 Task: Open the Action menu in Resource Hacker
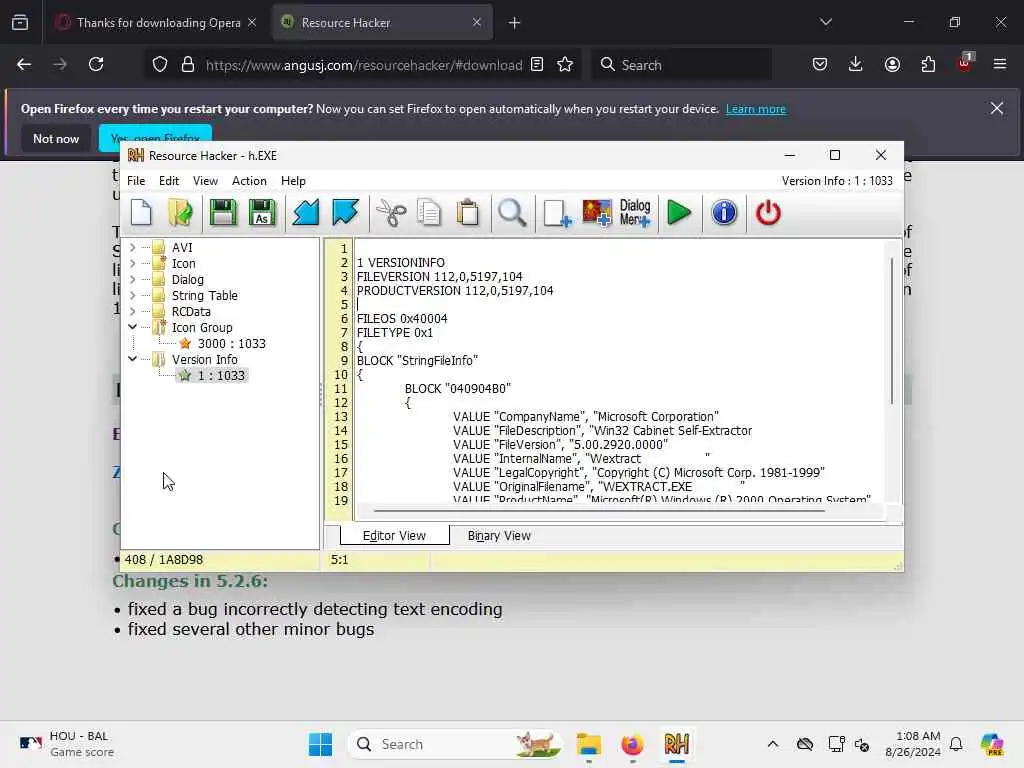tap(249, 181)
